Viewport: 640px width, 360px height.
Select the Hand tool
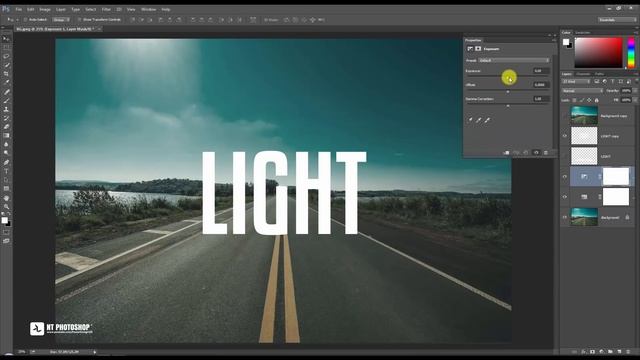point(6,198)
